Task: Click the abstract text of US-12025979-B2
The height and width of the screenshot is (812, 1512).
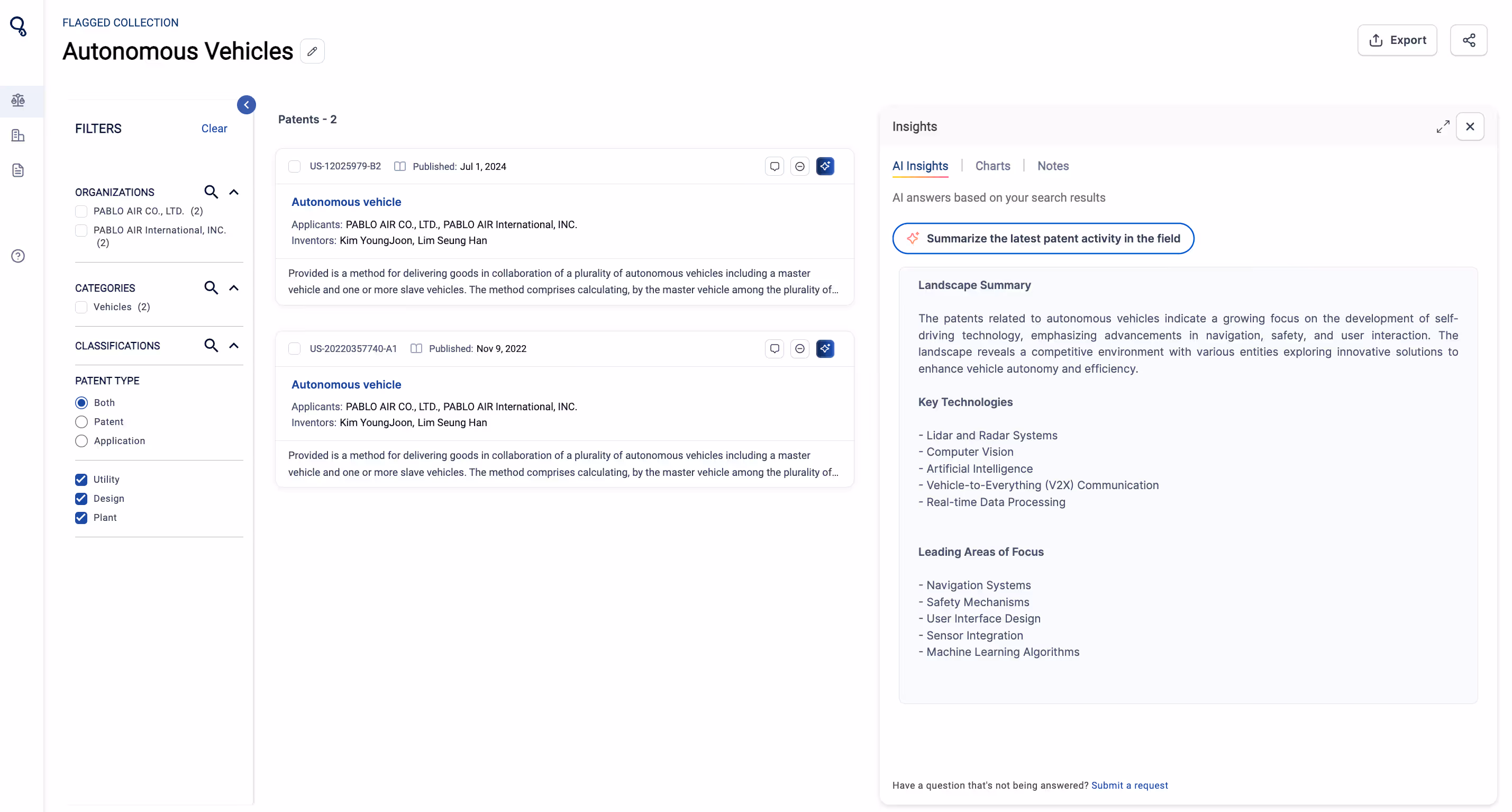Action: click(563, 282)
